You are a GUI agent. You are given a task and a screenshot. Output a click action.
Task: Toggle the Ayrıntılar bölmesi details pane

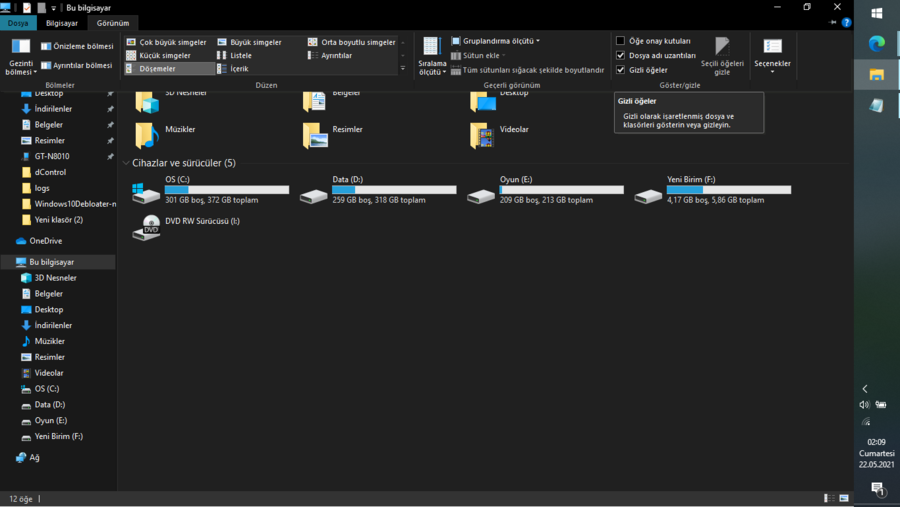click(77, 65)
